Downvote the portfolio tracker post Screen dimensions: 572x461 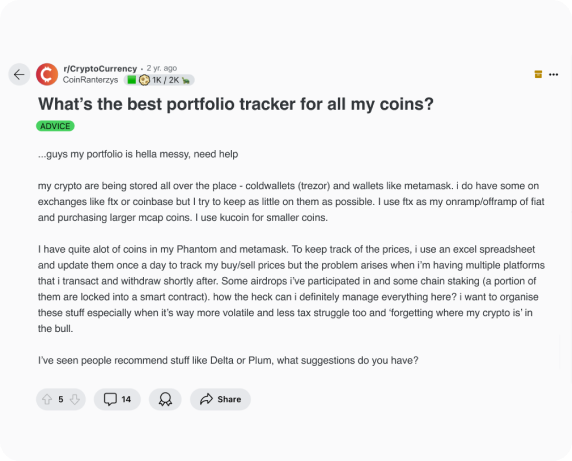click(x=75, y=399)
